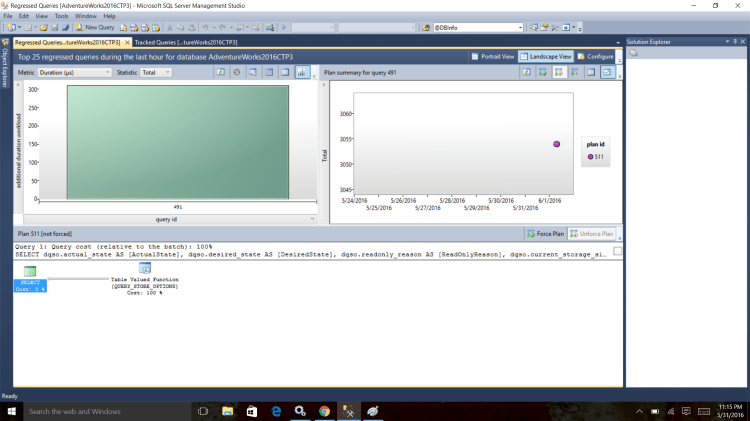Toggle Landscape View layout

[548, 57]
